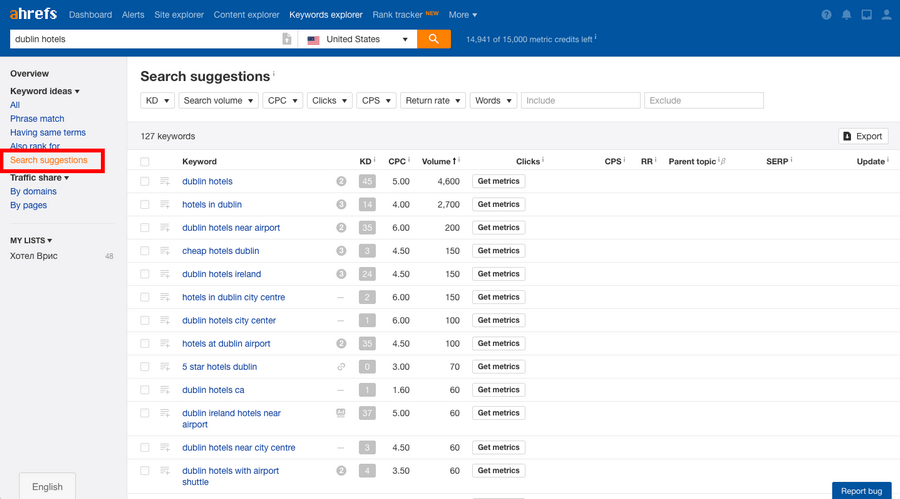
Task: Check the 'cheap hotels dublin' row checkbox
Action: point(145,251)
